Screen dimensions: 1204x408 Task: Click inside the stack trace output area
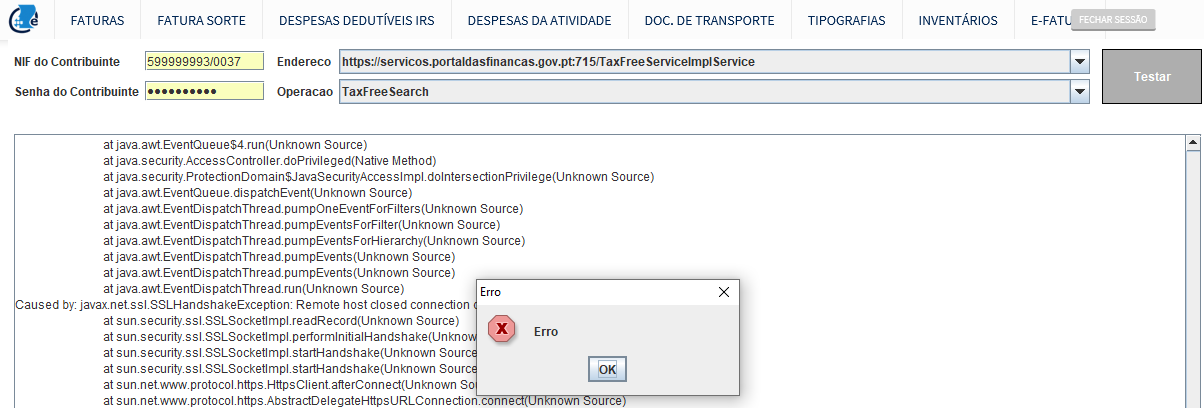click(850, 250)
